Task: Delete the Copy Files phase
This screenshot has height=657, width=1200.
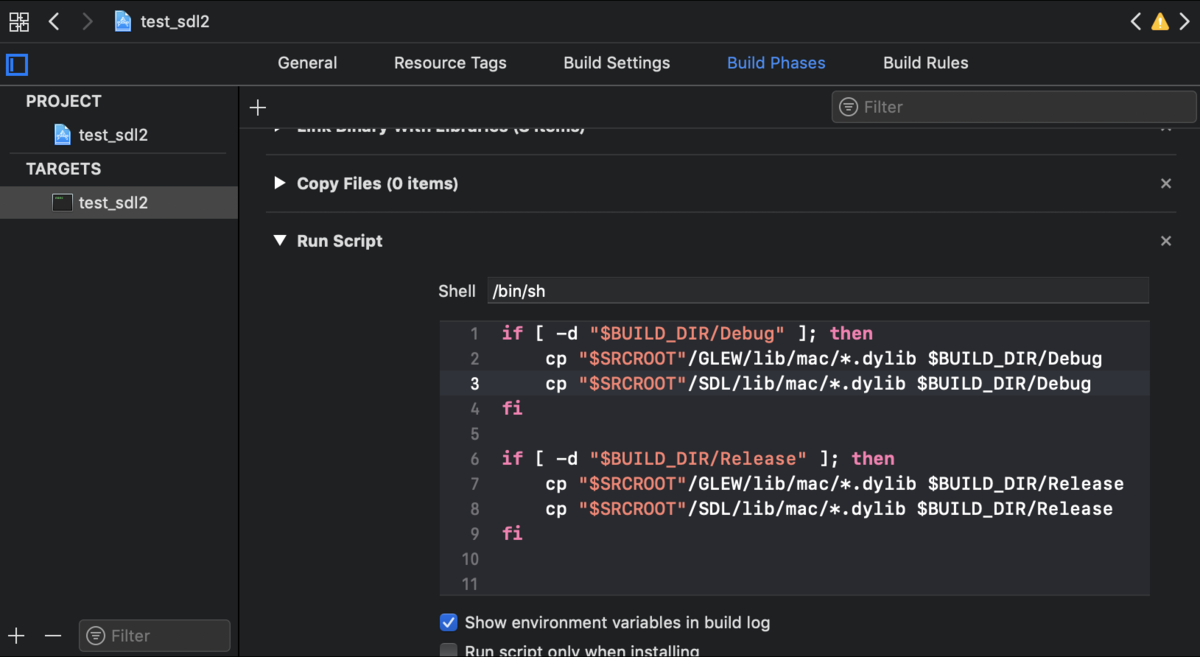Action: [1165, 184]
